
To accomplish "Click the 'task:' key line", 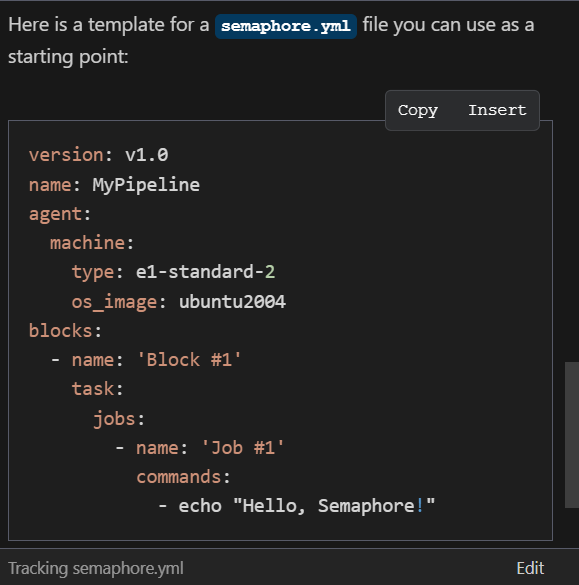I will click(97, 389).
